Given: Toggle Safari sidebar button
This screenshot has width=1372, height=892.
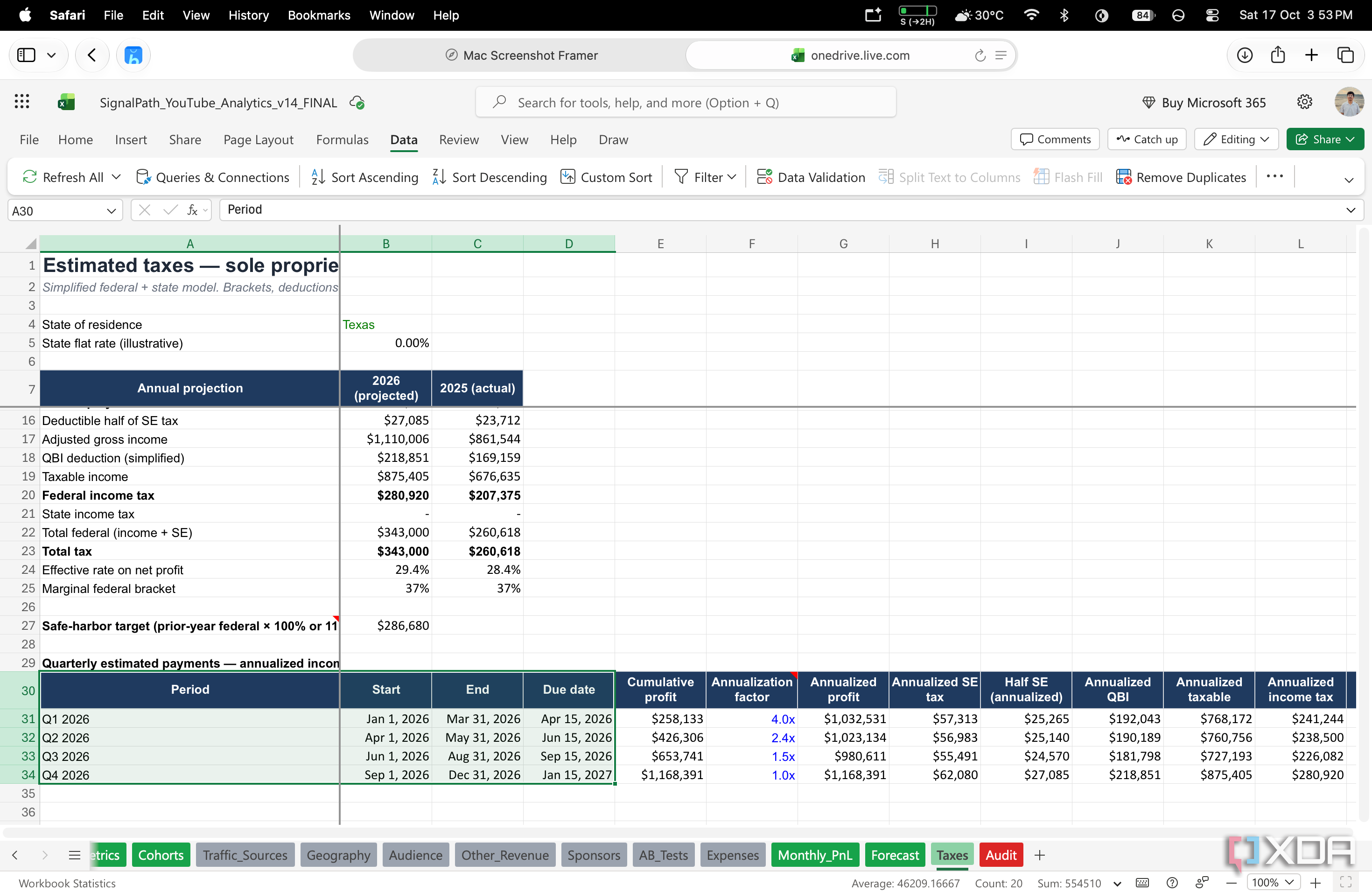Looking at the screenshot, I should [27, 56].
